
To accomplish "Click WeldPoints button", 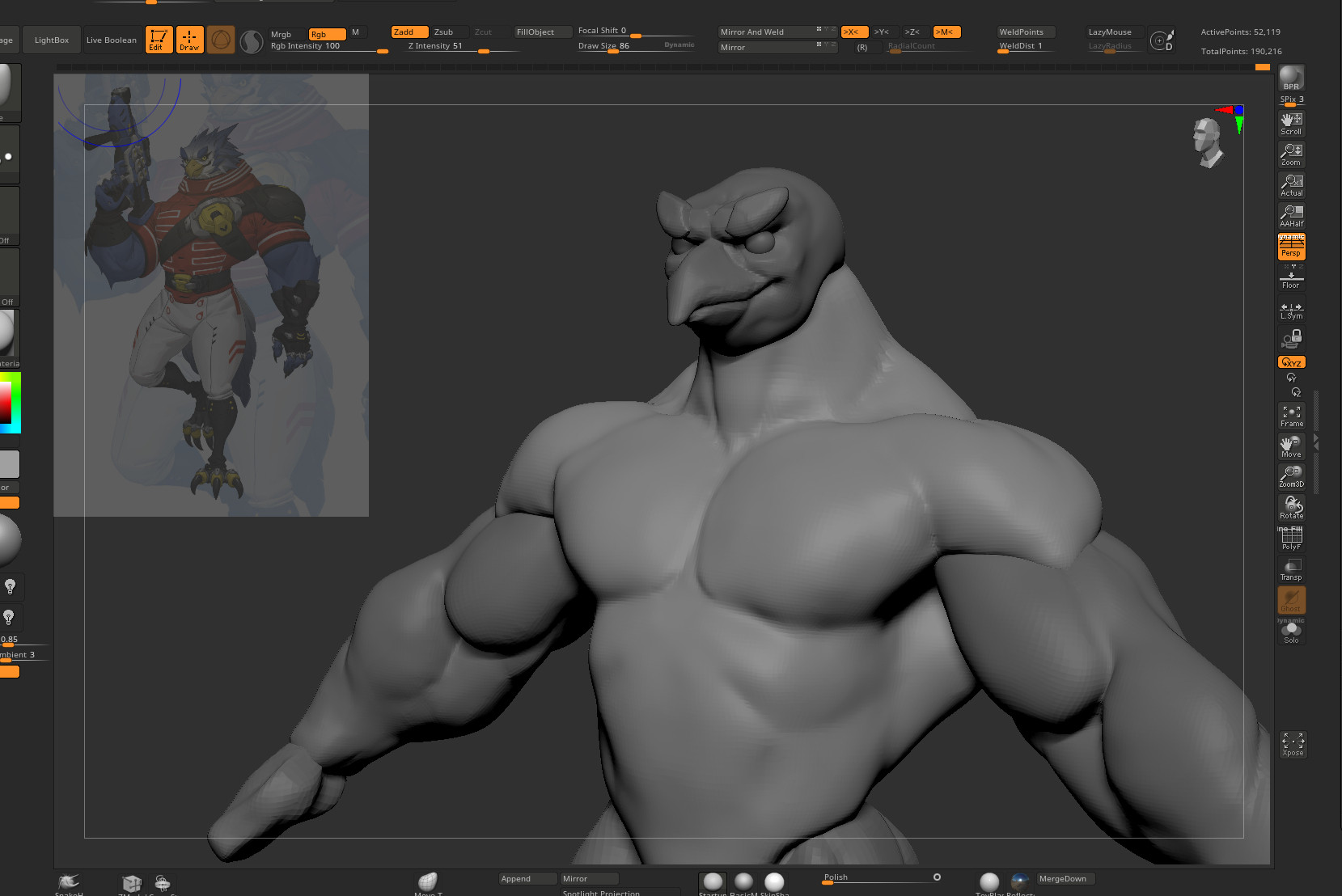I will coord(1026,32).
